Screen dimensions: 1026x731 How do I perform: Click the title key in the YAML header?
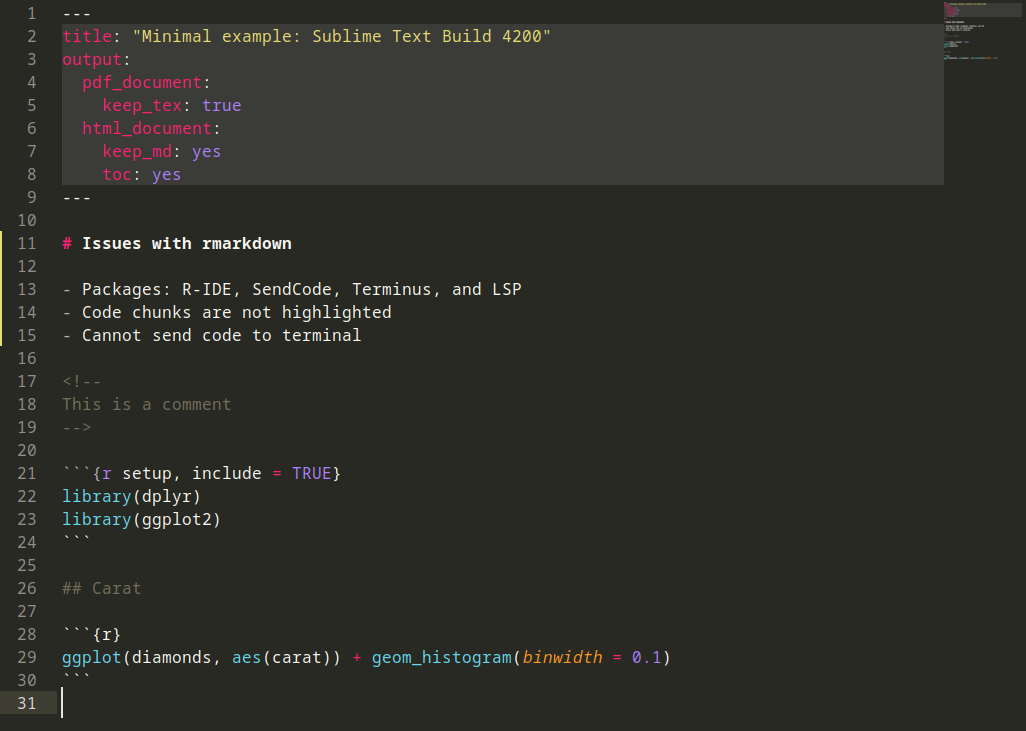87,37
